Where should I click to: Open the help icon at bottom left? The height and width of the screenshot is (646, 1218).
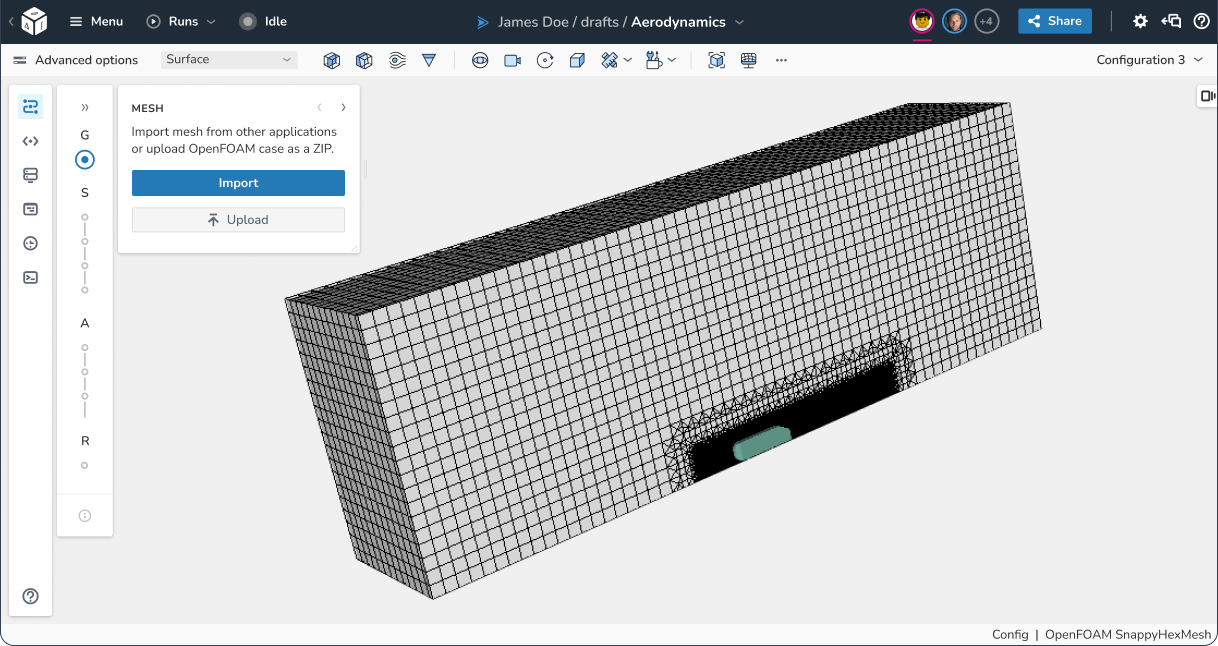tap(30, 595)
